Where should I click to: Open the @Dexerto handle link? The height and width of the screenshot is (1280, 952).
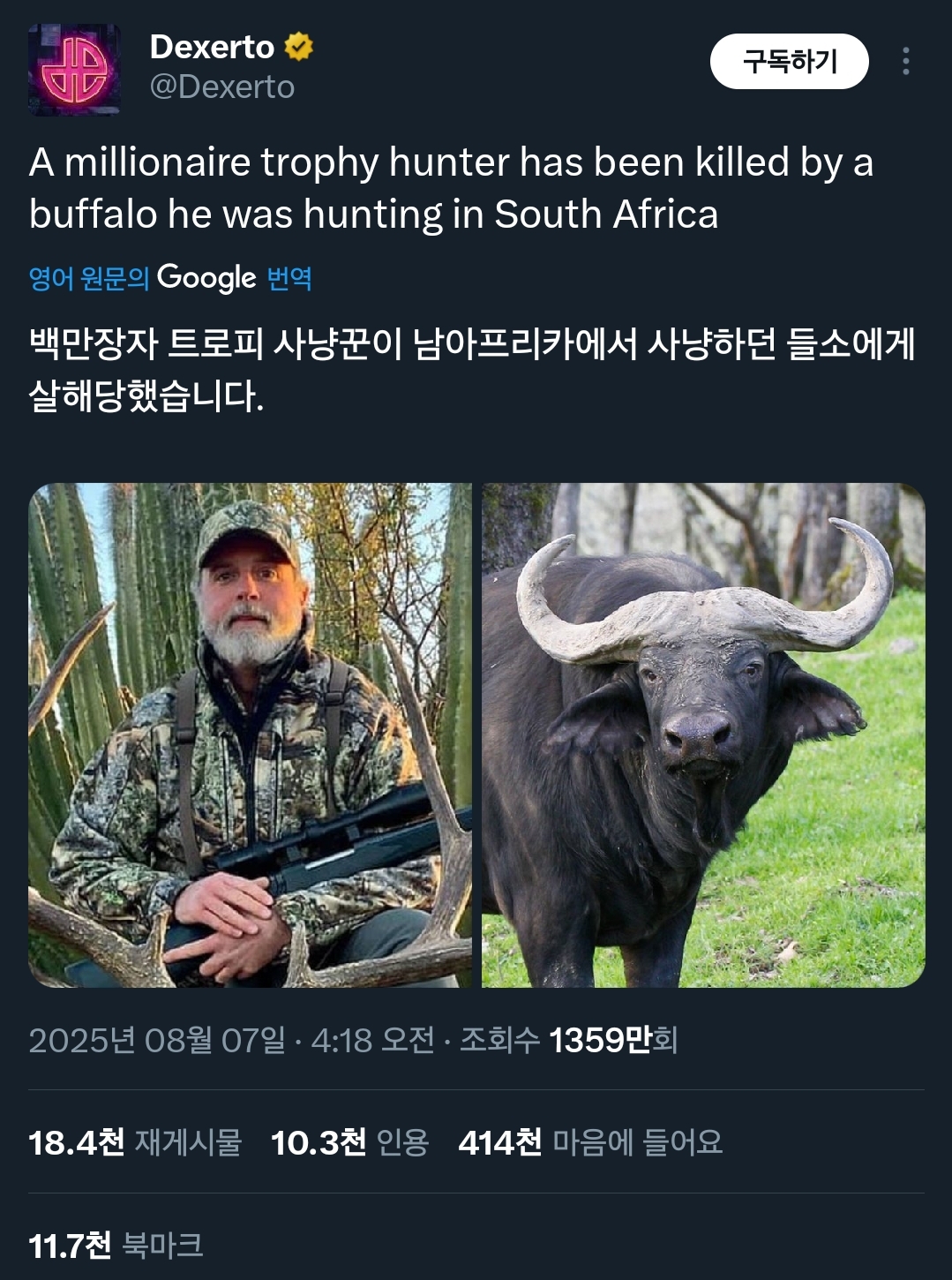(x=222, y=87)
